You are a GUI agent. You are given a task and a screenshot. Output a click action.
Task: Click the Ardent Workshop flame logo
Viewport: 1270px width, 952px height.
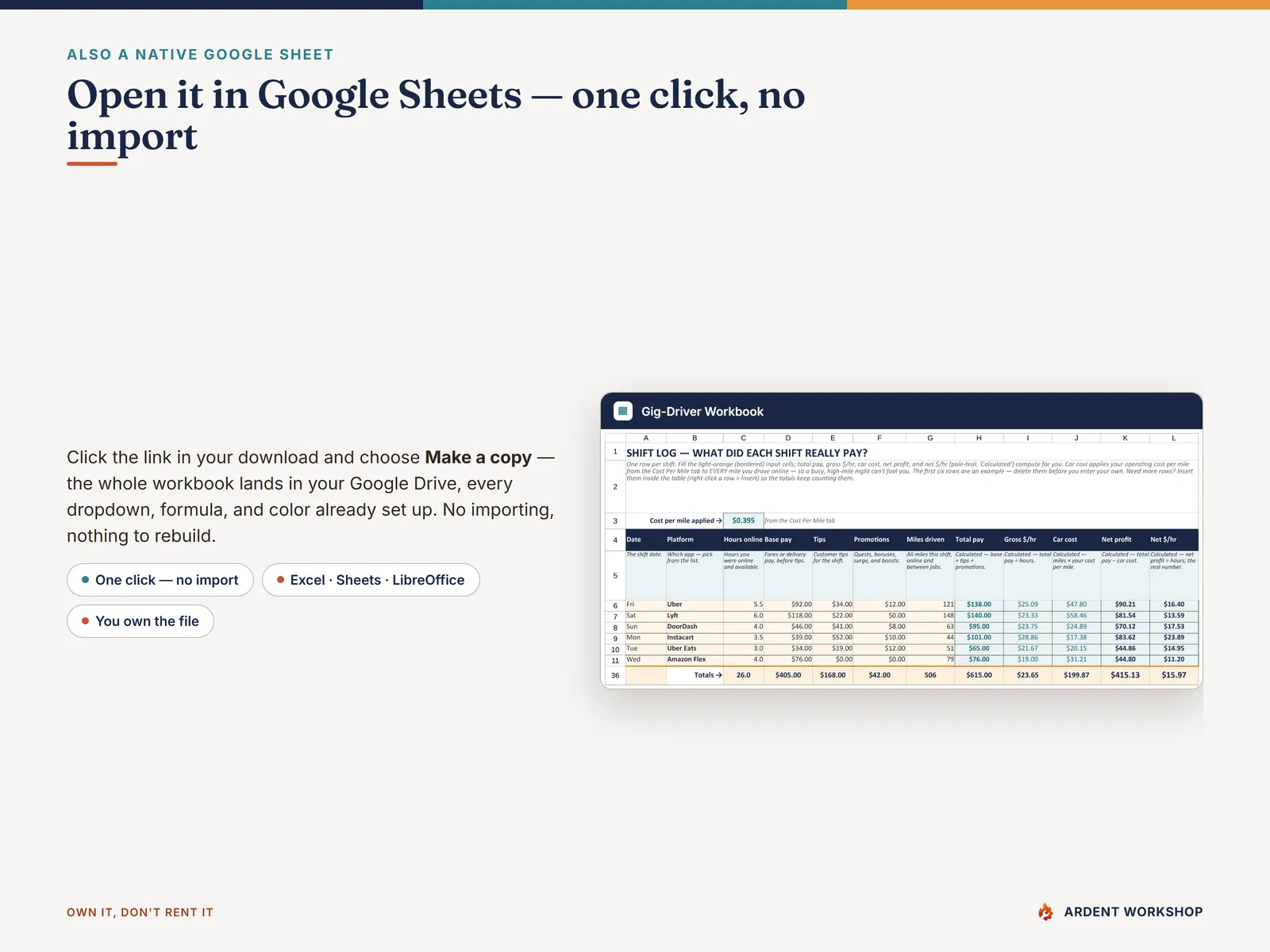pos(1045,912)
